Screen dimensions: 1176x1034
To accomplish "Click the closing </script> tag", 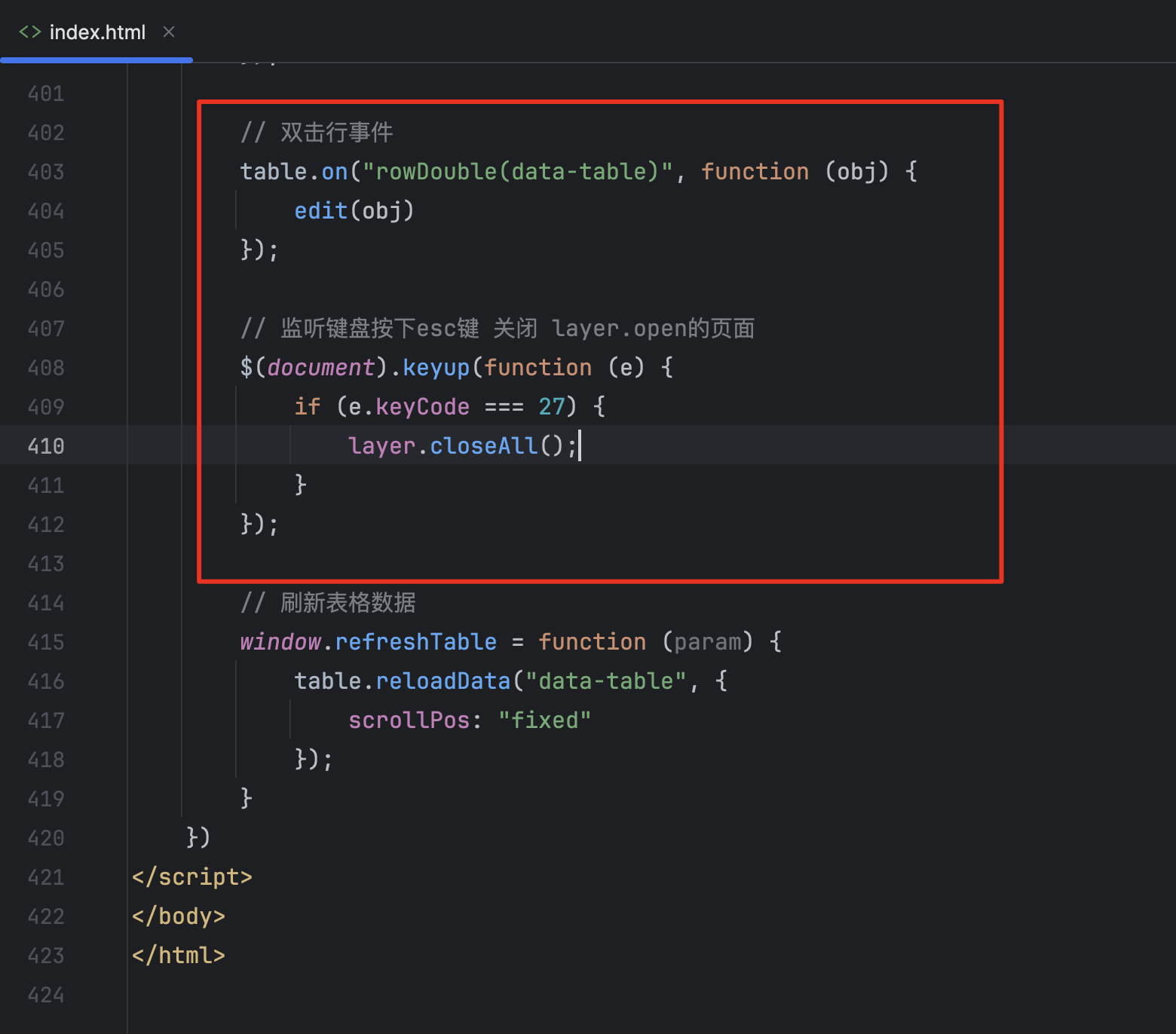I will coord(191,877).
